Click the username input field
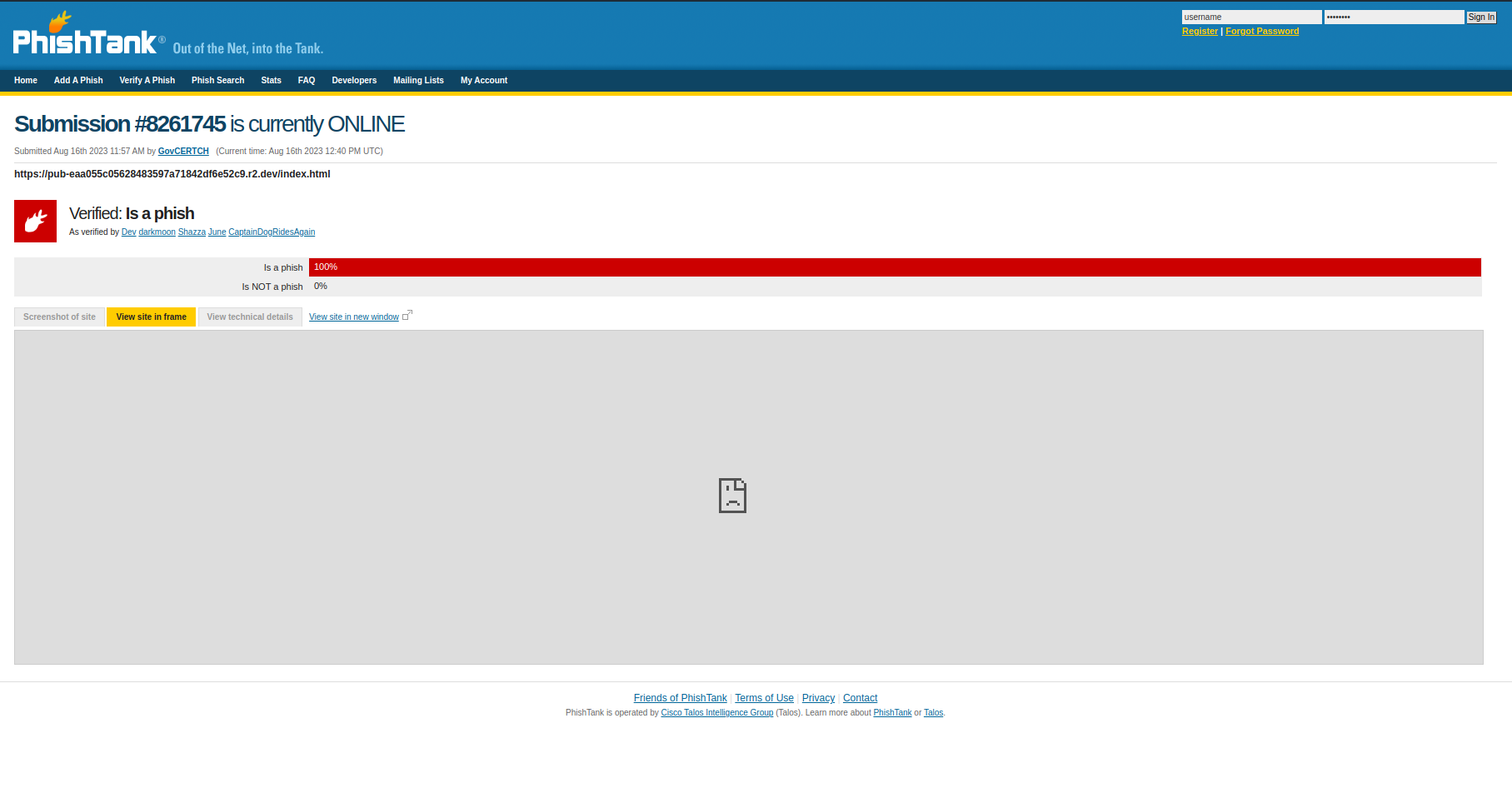Screen dimensions: 1512x793 tap(1250, 17)
